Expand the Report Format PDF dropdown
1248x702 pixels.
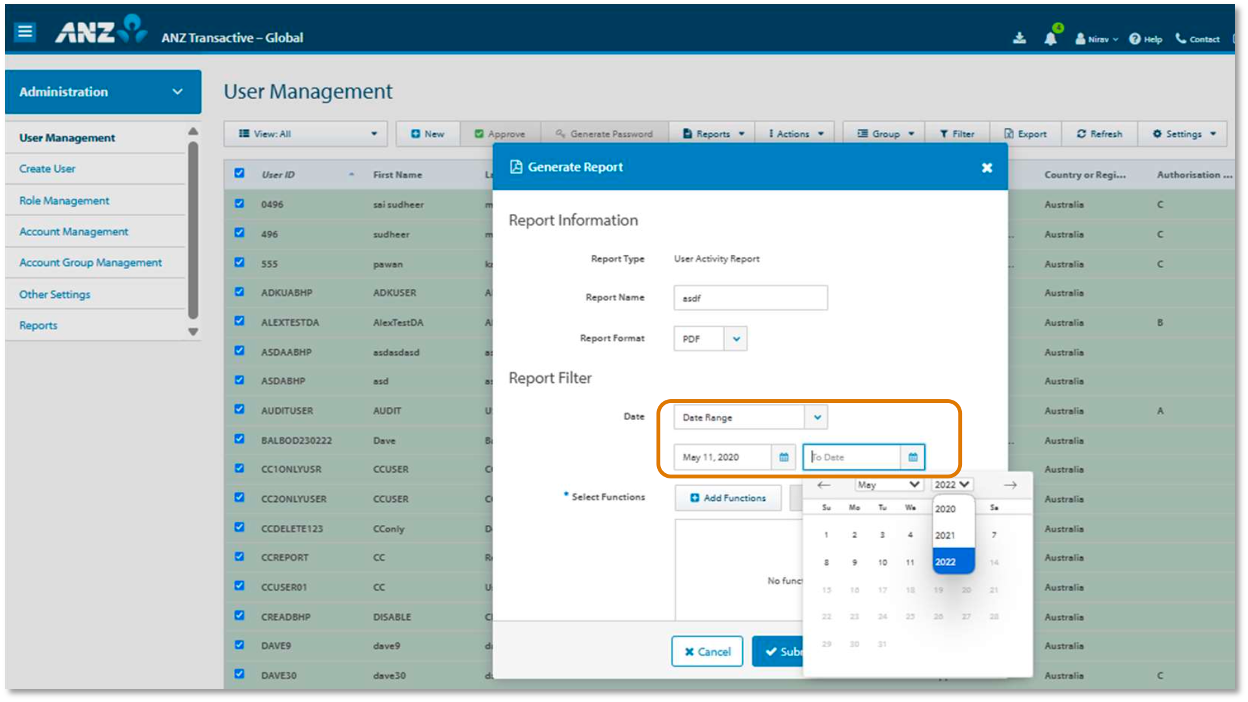(x=736, y=339)
